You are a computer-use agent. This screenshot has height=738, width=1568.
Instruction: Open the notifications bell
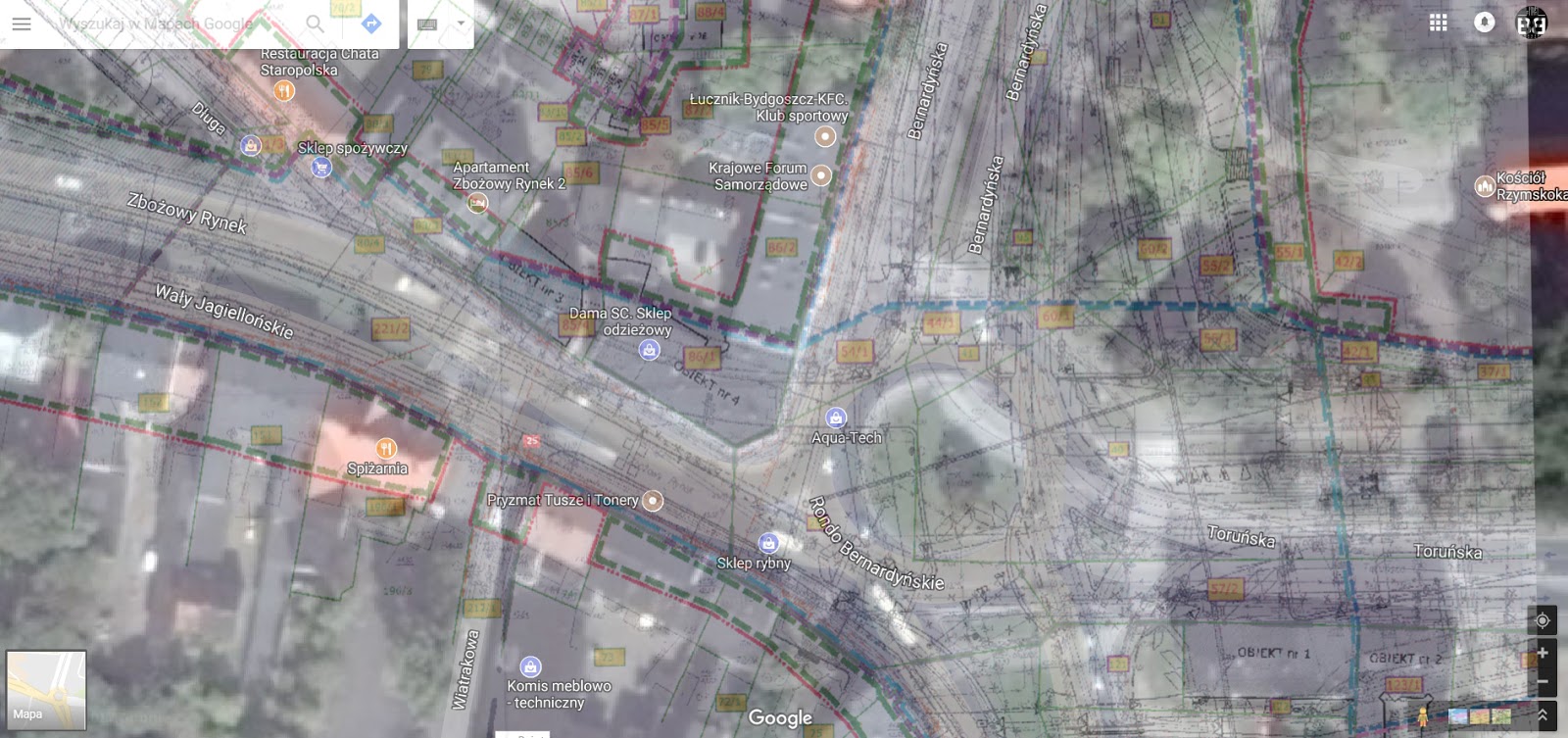(x=1485, y=23)
